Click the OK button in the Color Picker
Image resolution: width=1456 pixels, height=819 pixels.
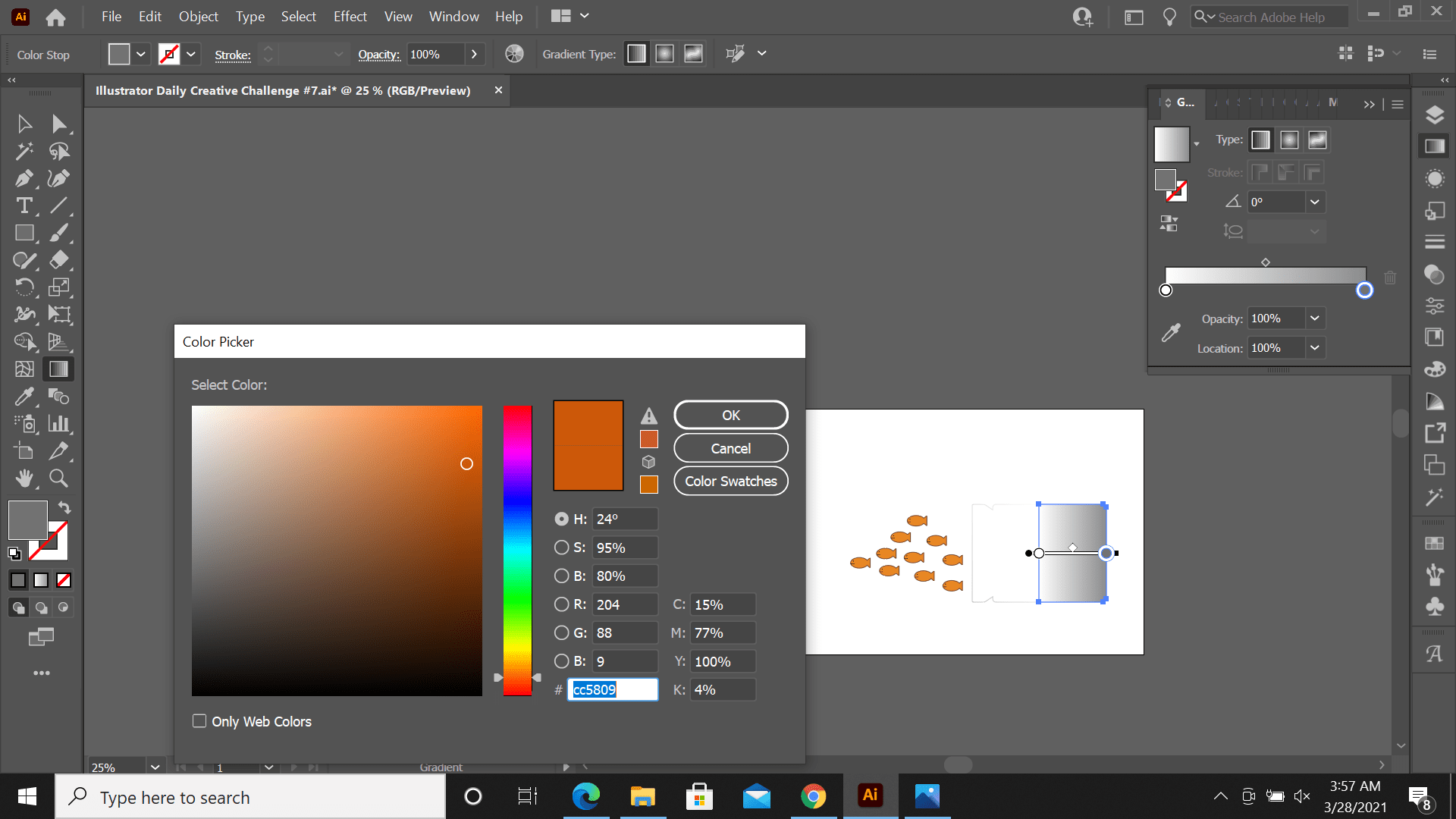click(730, 415)
